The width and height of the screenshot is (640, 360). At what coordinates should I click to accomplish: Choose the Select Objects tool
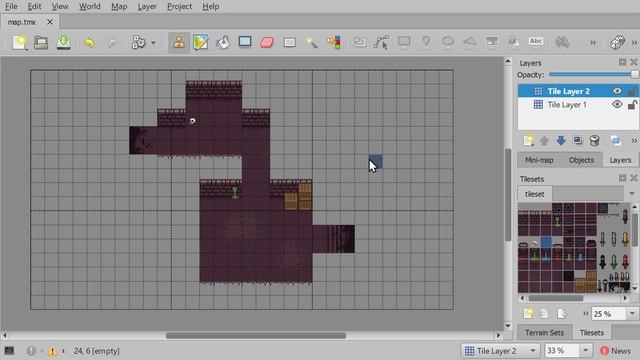pos(360,42)
